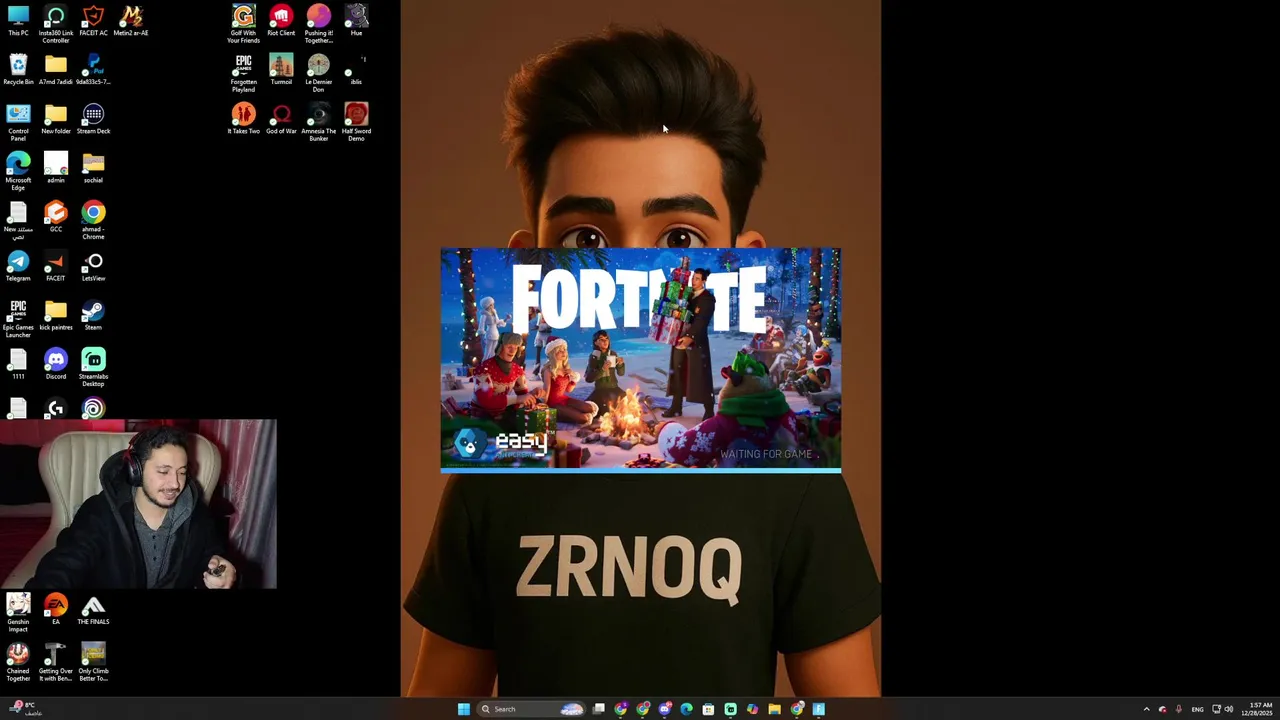1280x720 pixels.
Task: Click the taskbar Search box
Action: coord(530,709)
